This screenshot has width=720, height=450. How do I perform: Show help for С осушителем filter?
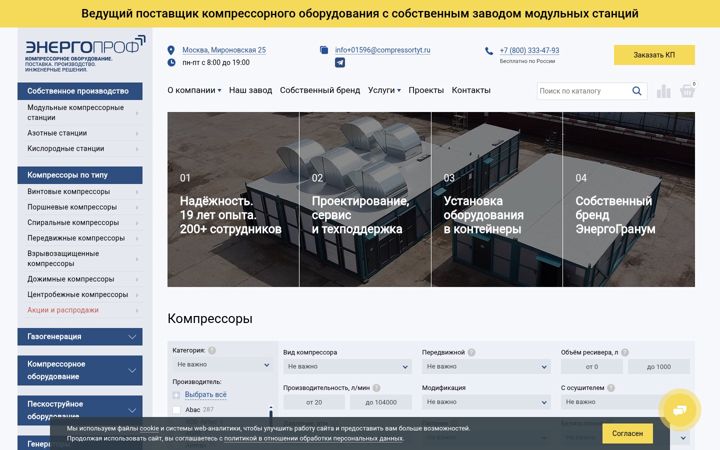tap(611, 388)
